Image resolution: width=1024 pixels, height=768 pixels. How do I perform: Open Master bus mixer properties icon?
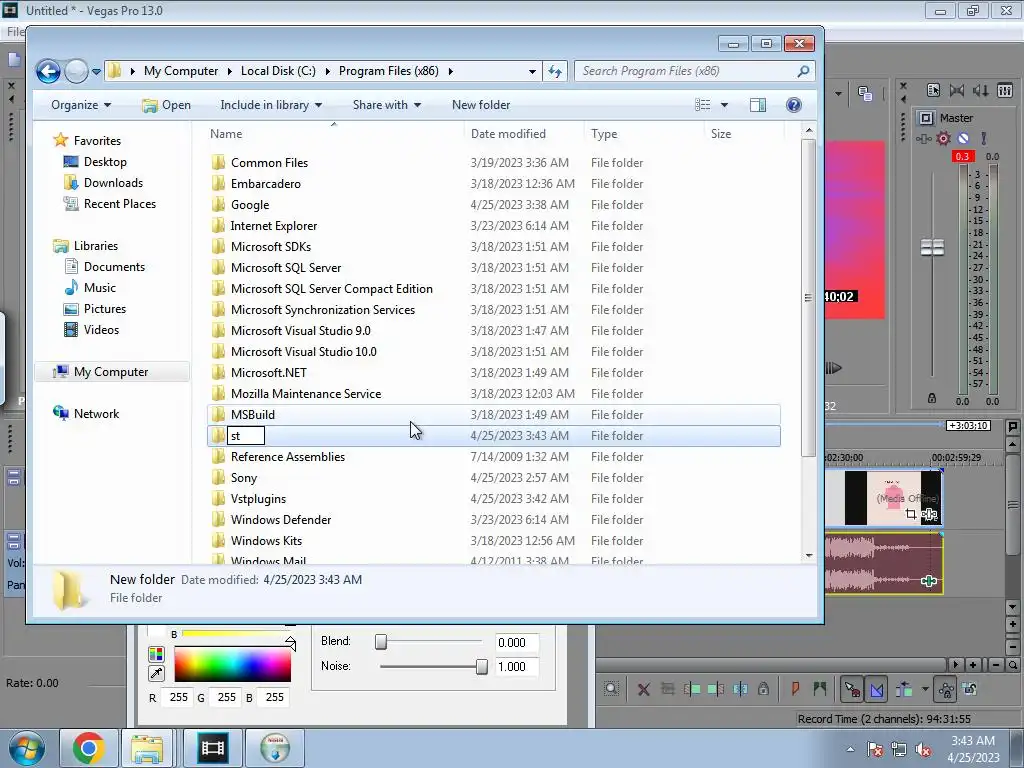point(933,90)
